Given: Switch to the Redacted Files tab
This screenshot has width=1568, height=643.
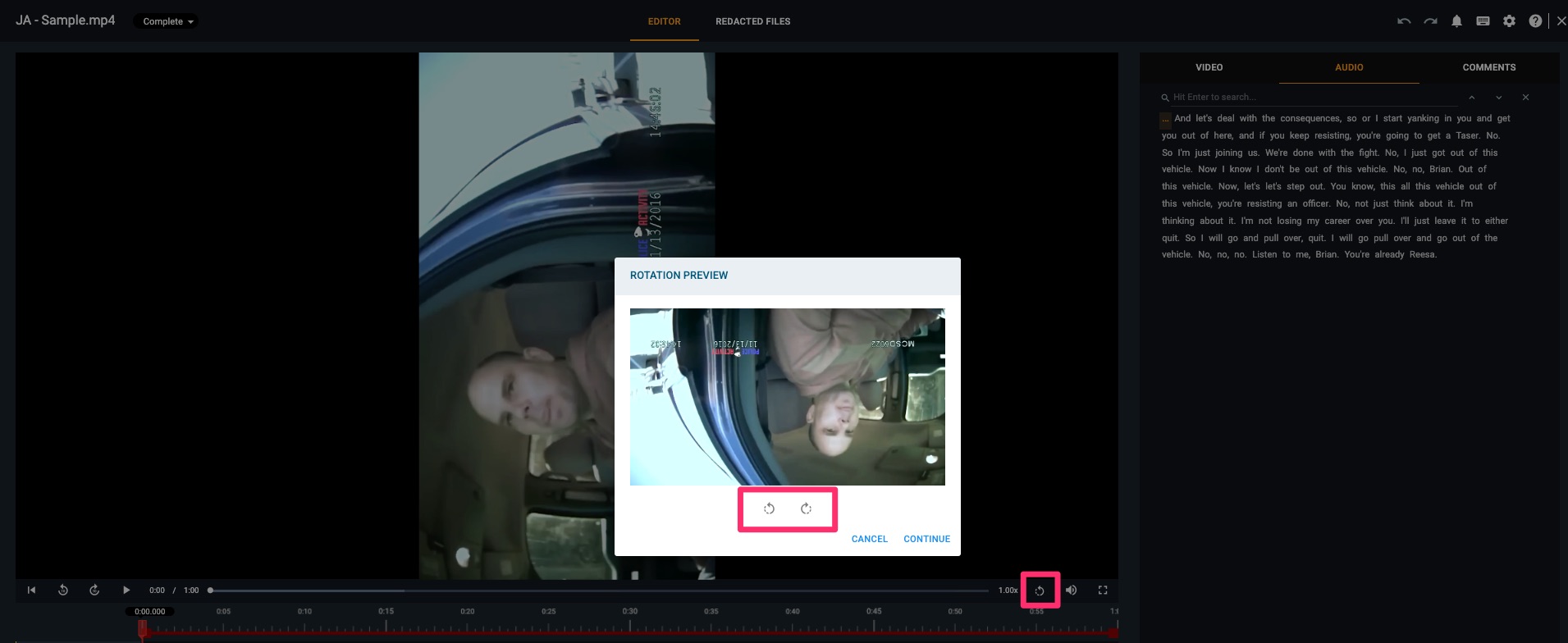Looking at the screenshot, I should pyautogui.click(x=752, y=21).
